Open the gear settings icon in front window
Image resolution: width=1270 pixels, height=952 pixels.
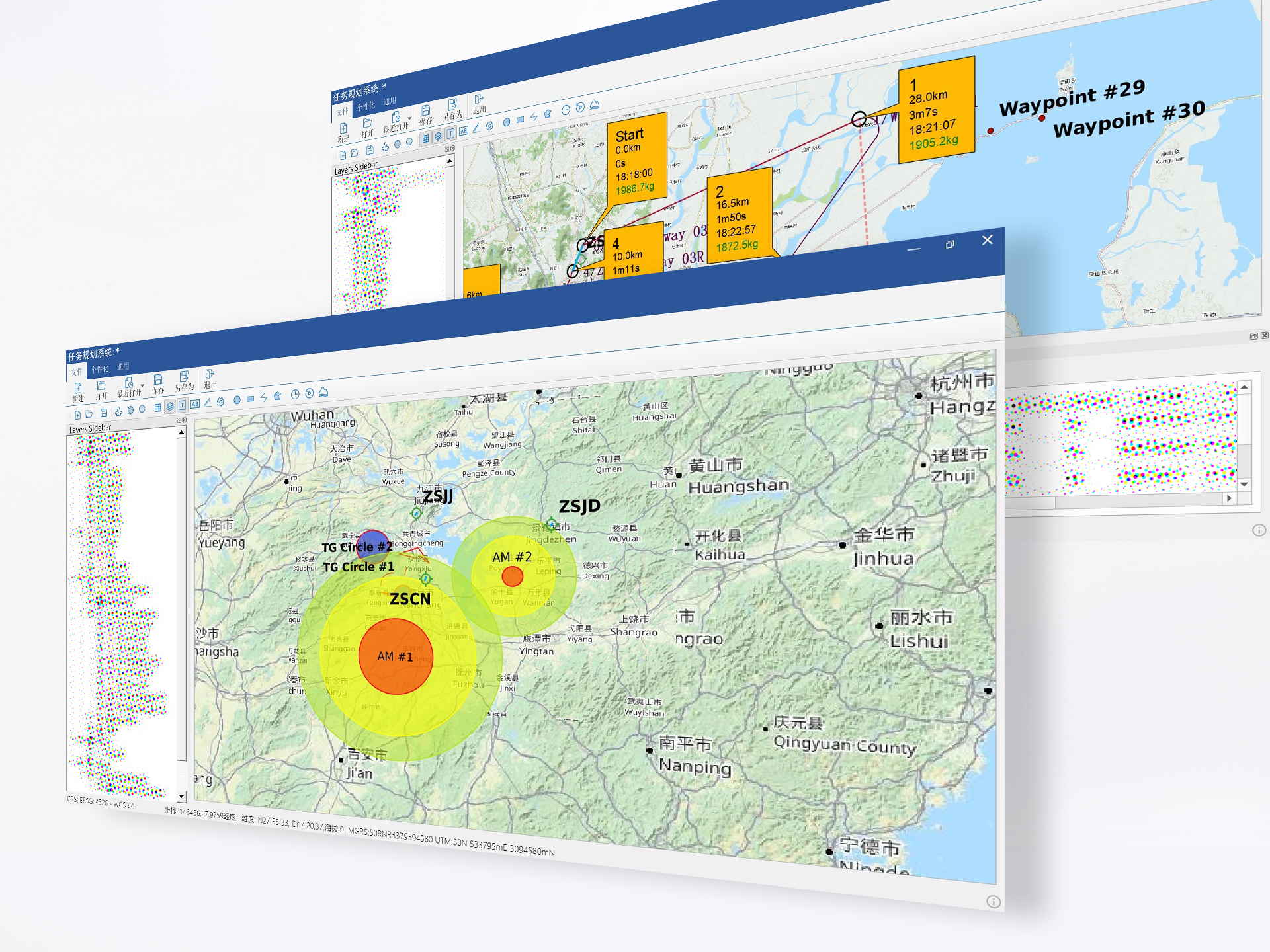220,401
